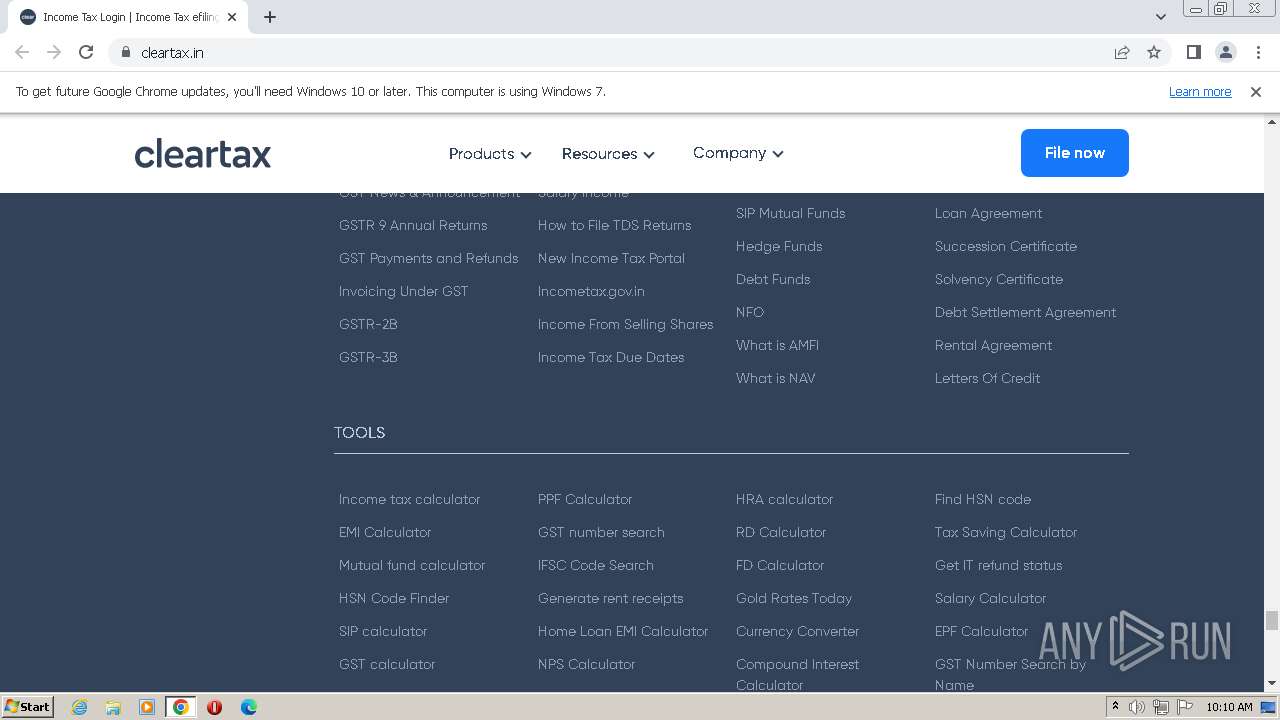1280x720 pixels.
Task: Click the site lock icon
Action: coord(126,52)
